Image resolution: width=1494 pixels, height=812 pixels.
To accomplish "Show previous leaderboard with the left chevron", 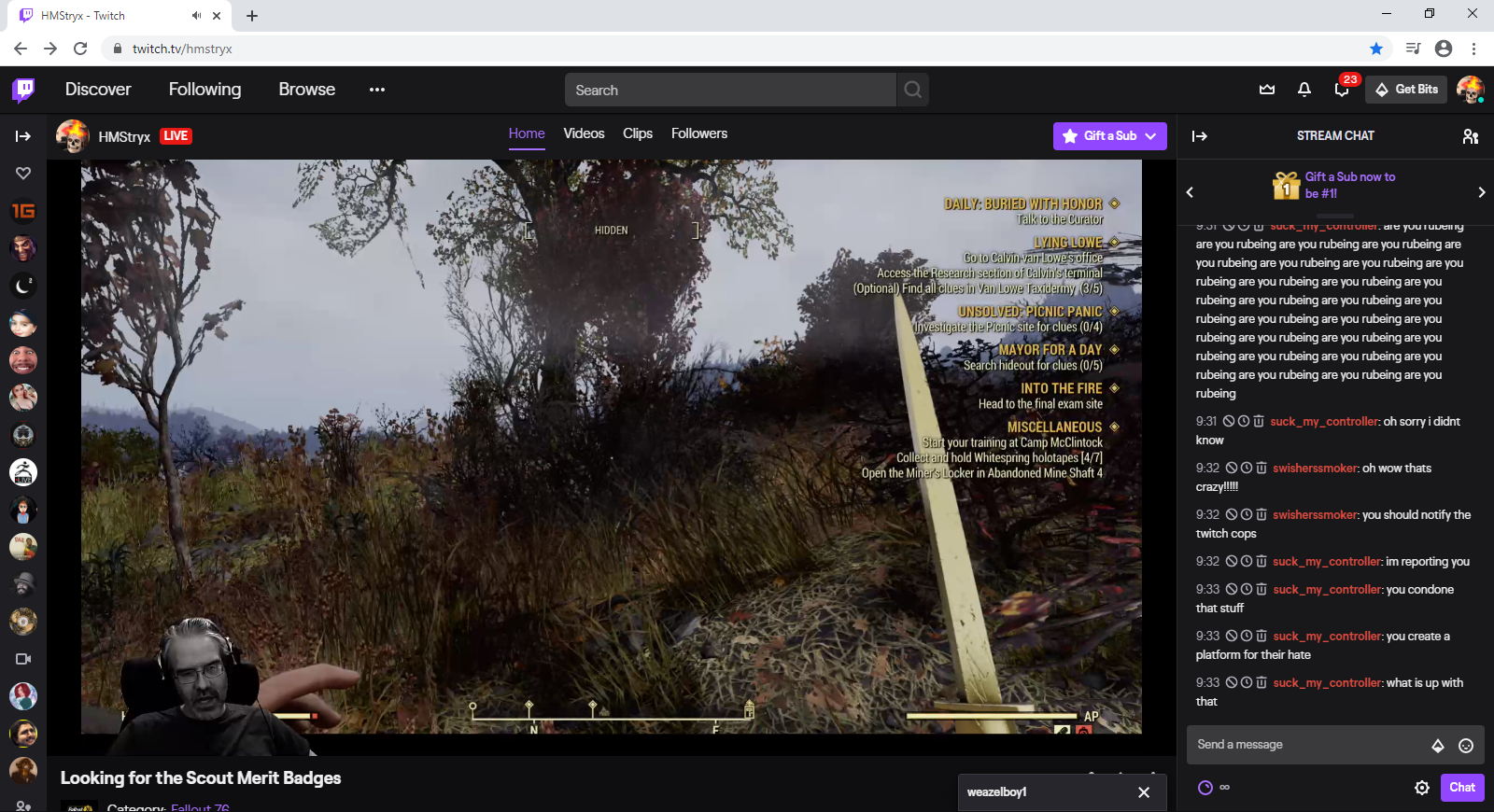I will click(x=1190, y=192).
